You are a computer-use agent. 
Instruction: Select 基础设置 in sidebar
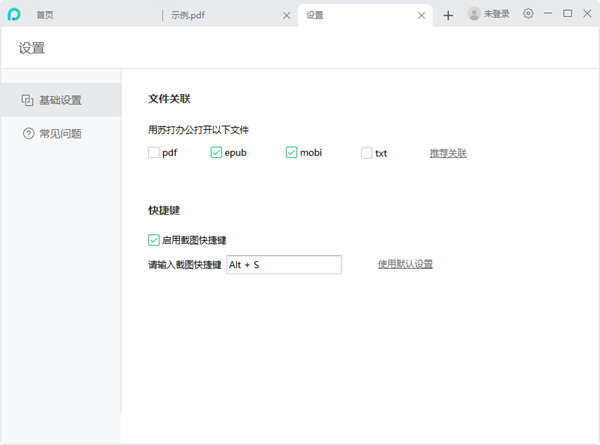pyautogui.click(x=61, y=100)
